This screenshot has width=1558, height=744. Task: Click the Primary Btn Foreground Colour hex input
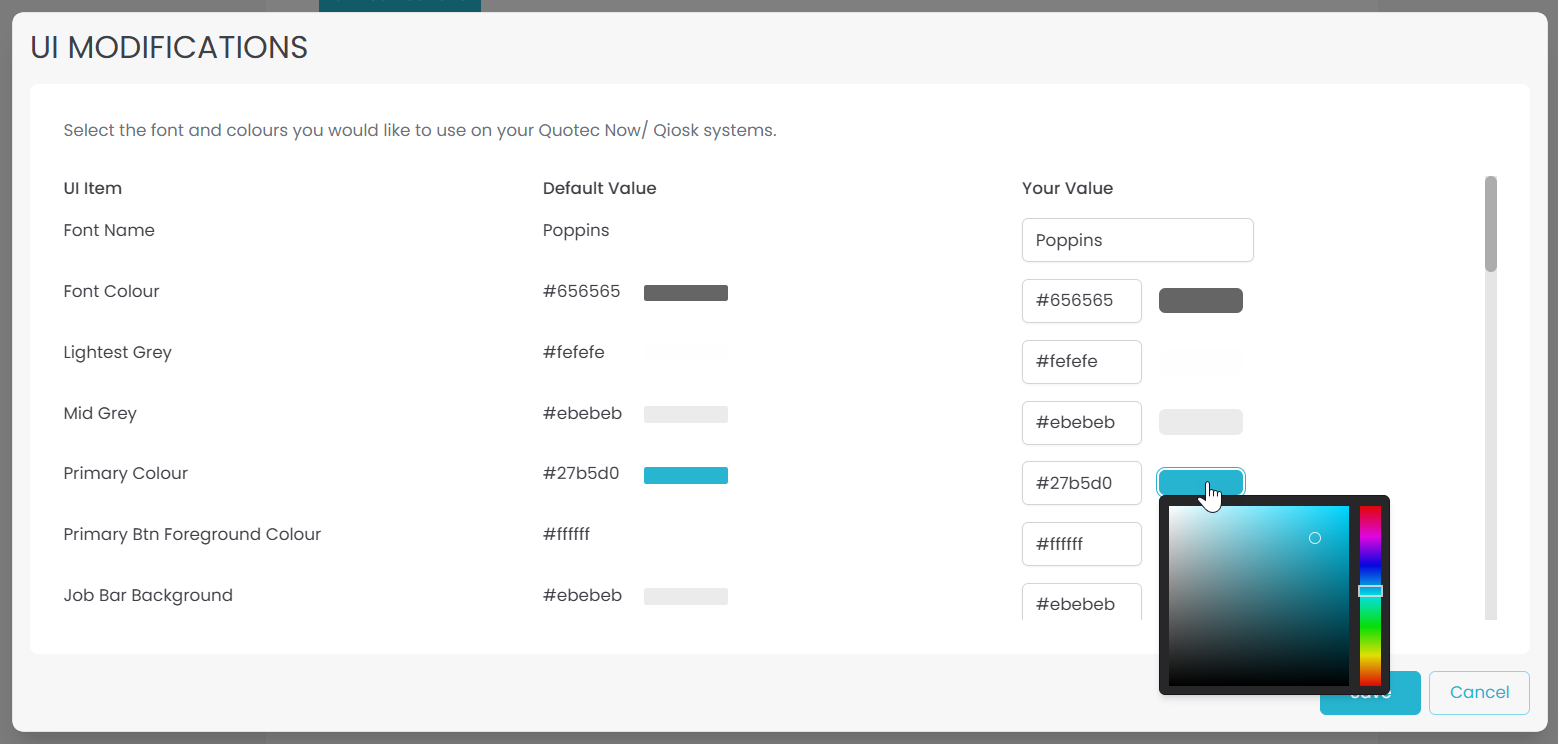[x=1082, y=544]
